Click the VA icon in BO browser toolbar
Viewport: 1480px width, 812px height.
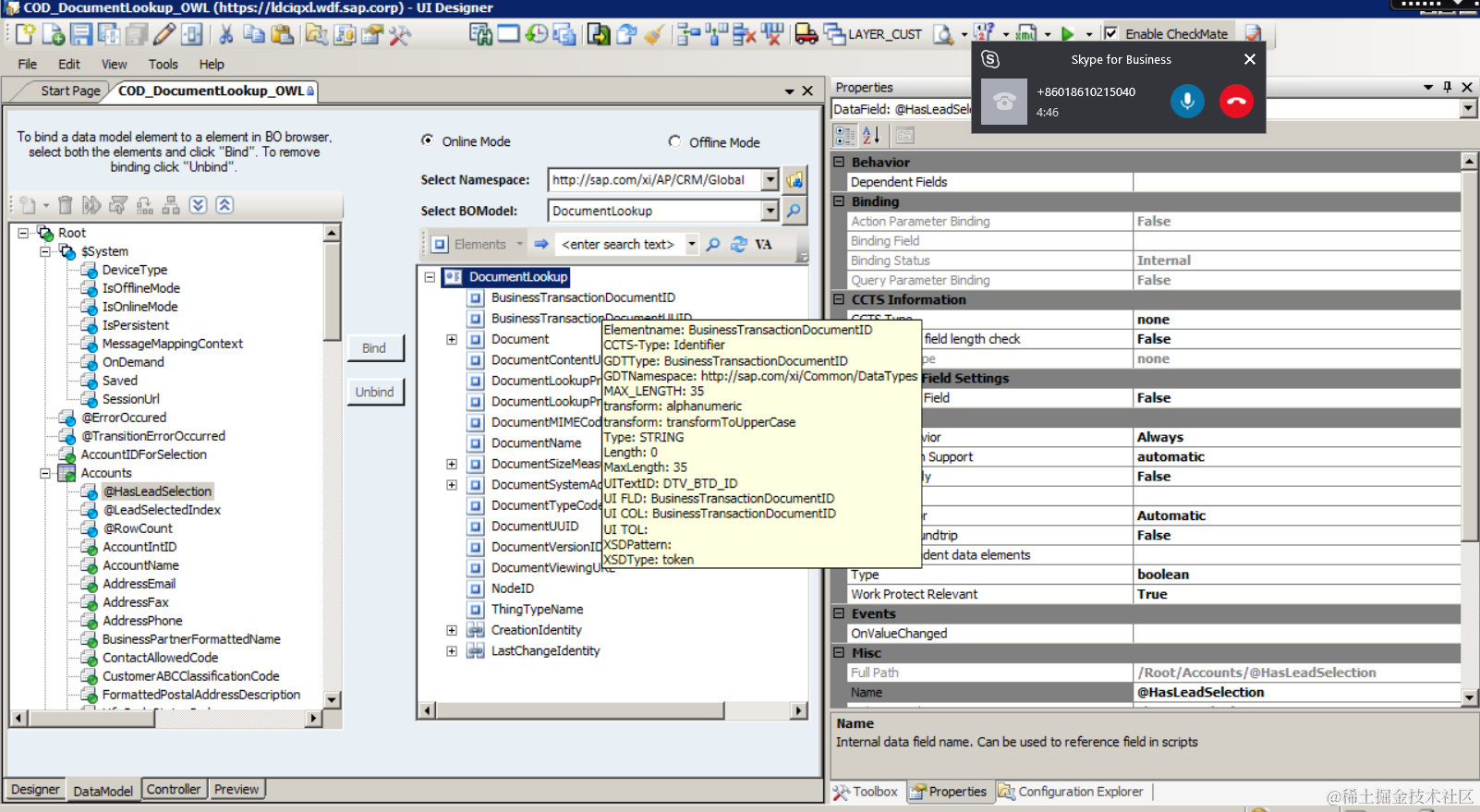click(x=763, y=244)
